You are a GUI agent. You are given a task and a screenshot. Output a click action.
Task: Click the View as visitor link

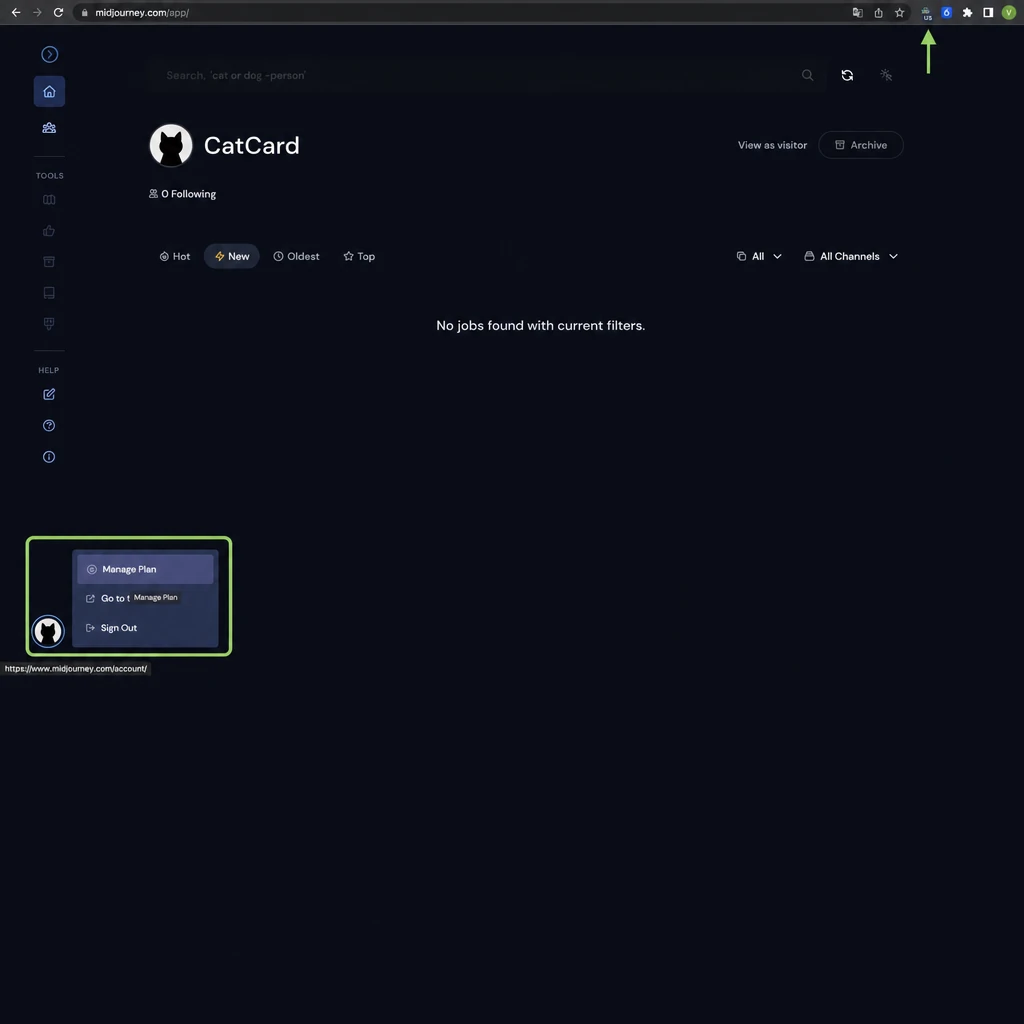pos(772,145)
